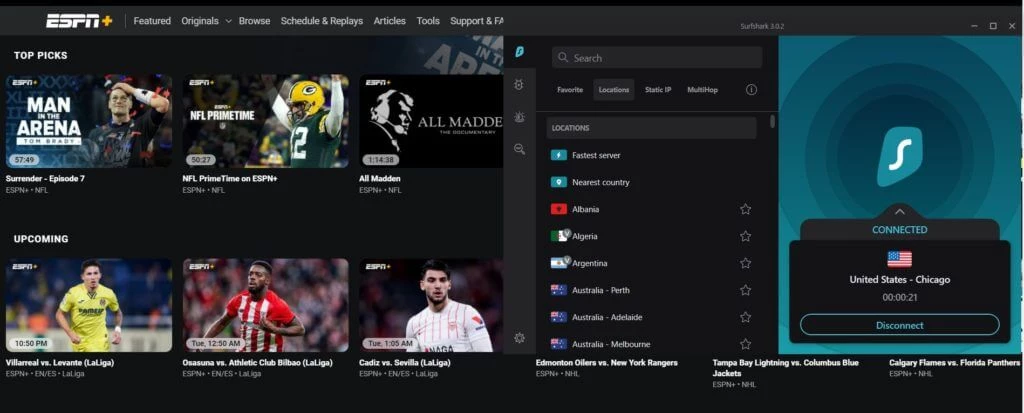The width and height of the screenshot is (1024, 413).
Task: Click the 'Surrender - Episode 7' title
Action: [45, 178]
